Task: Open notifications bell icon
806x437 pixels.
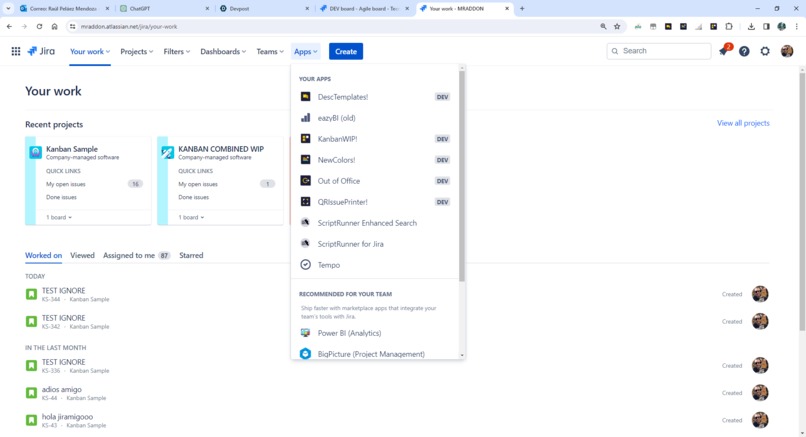Action: [x=724, y=51]
